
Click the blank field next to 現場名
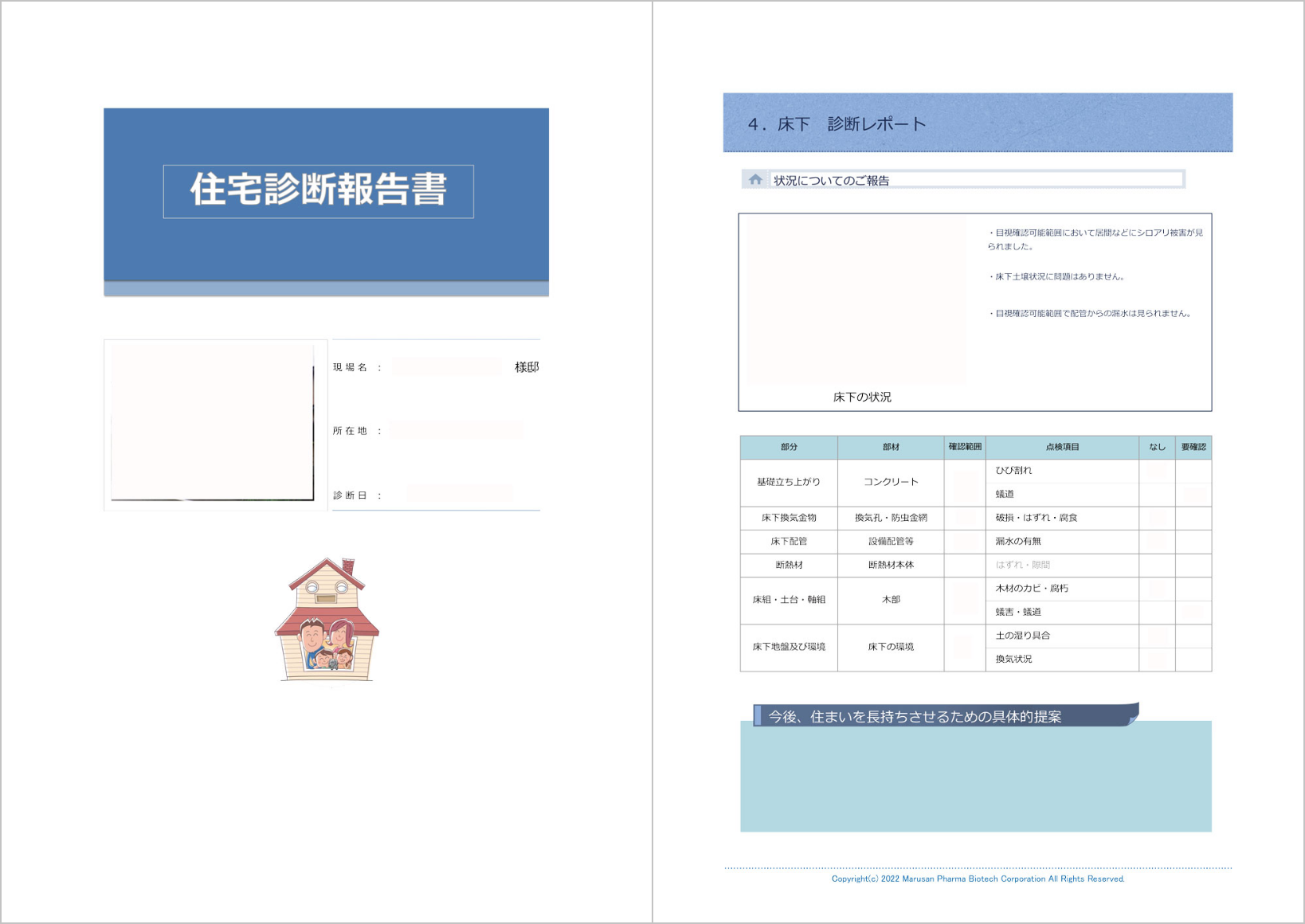448,367
